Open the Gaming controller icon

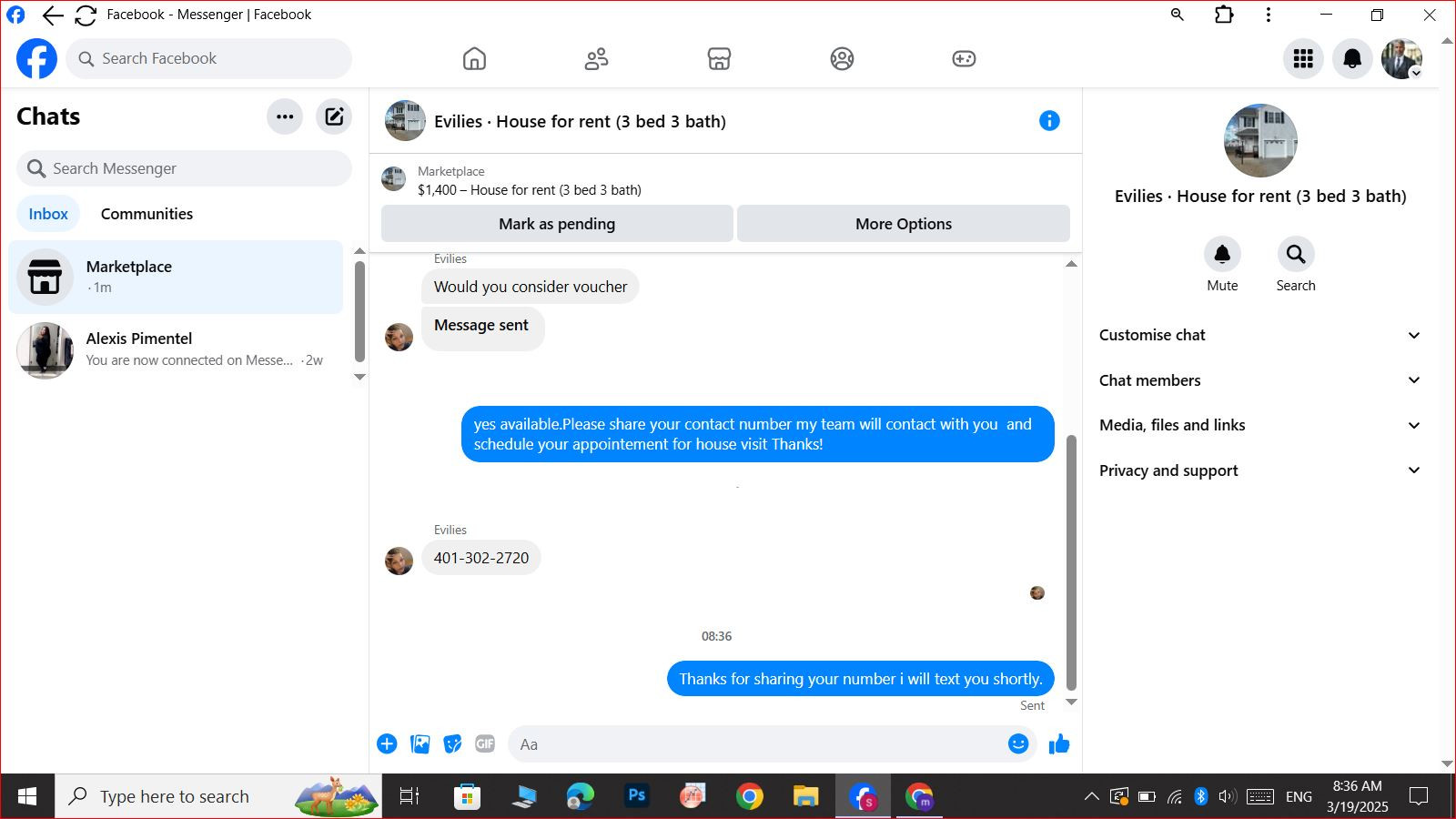[964, 59]
